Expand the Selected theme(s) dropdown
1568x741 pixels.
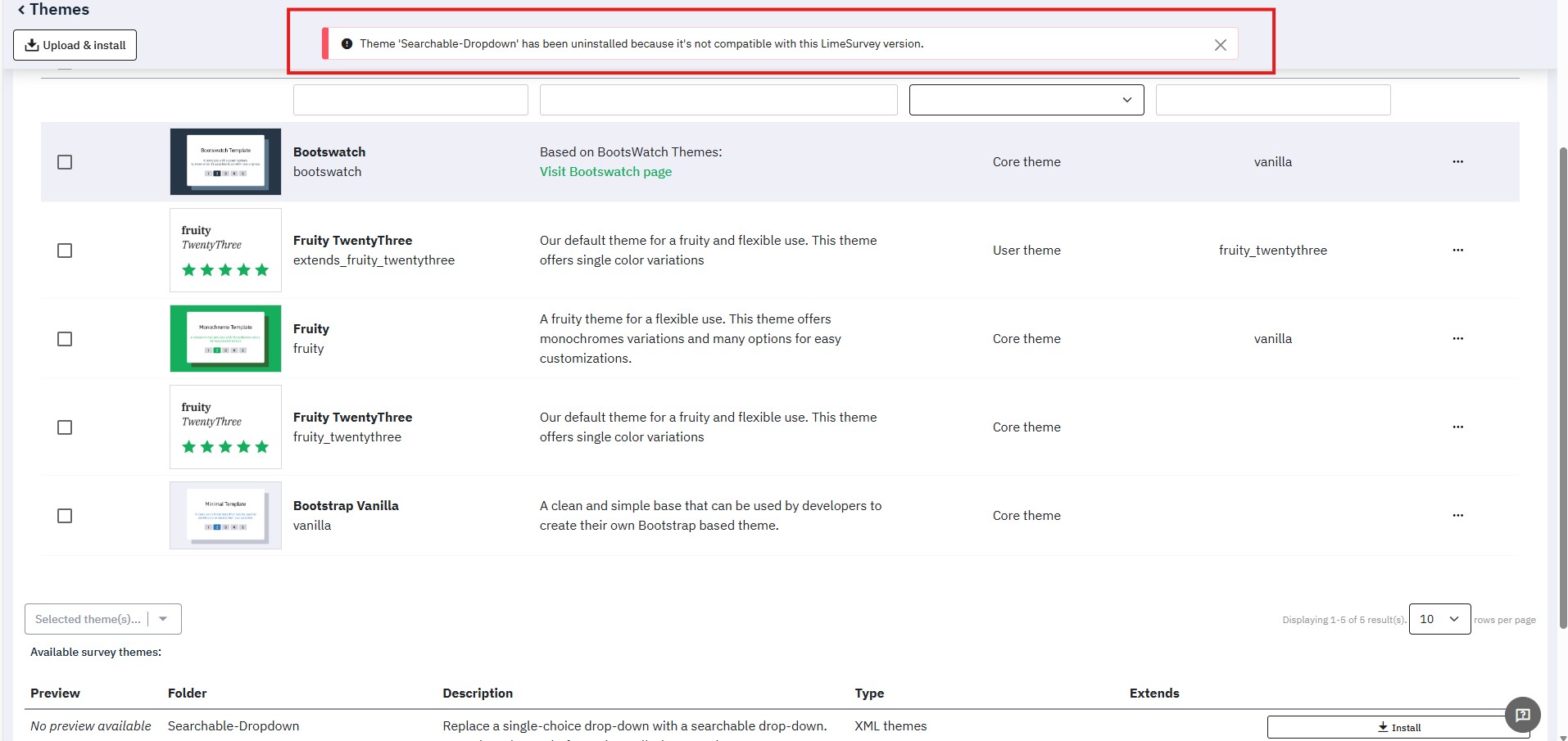(162, 619)
